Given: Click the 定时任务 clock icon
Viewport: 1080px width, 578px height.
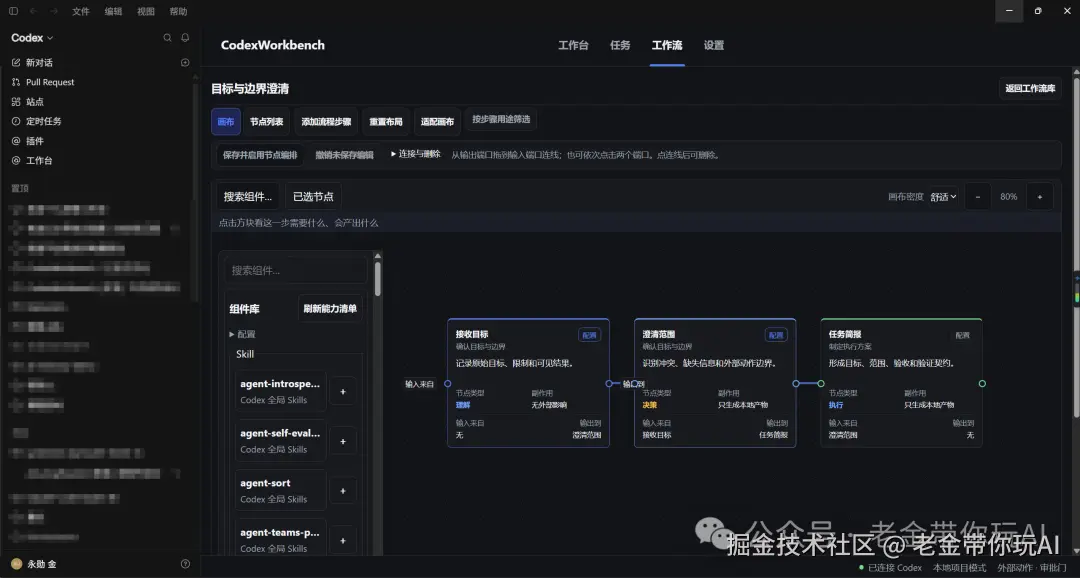Looking at the screenshot, I should coord(16,121).
